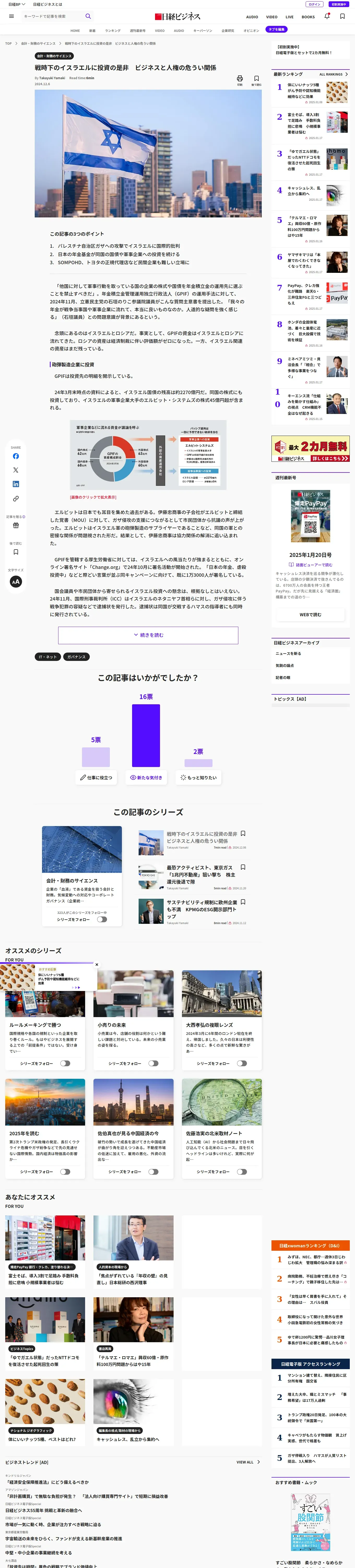Open the hamburger menu icon
Viewport: 355px width, 1568px height.
click(11, 16)
